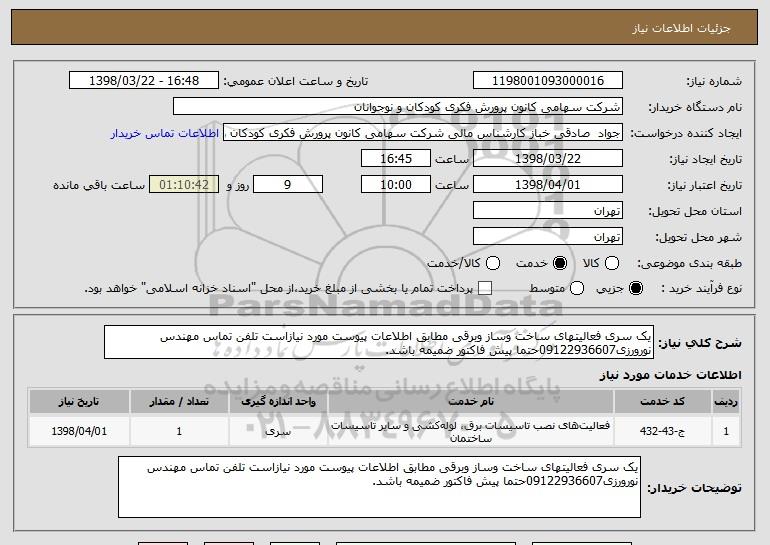Click the service name cell فعالیت‌های نصب تاسیسات برق

(471, 431)
